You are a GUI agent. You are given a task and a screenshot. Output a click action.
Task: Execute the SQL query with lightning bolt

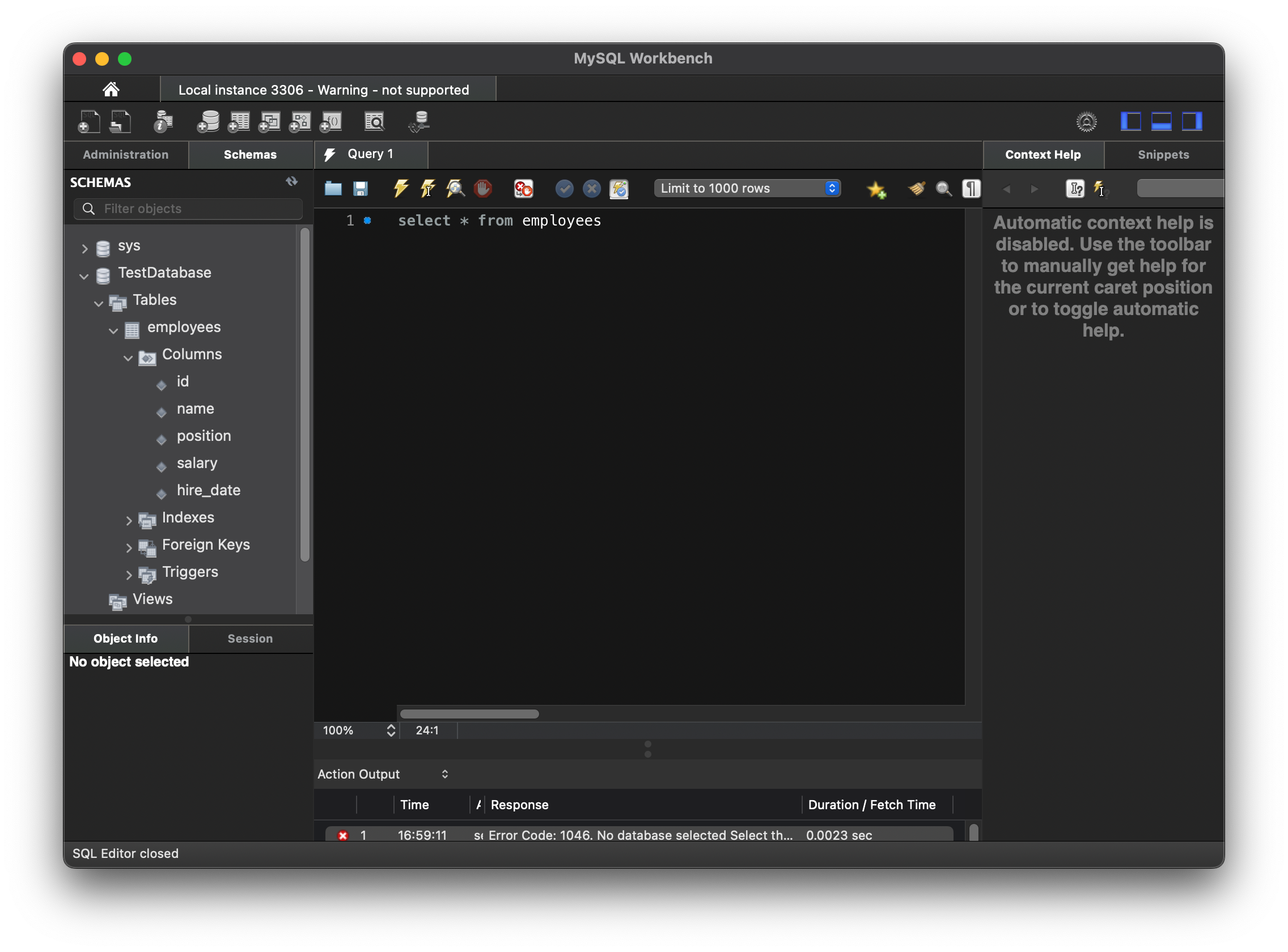(x=401, y=189)
